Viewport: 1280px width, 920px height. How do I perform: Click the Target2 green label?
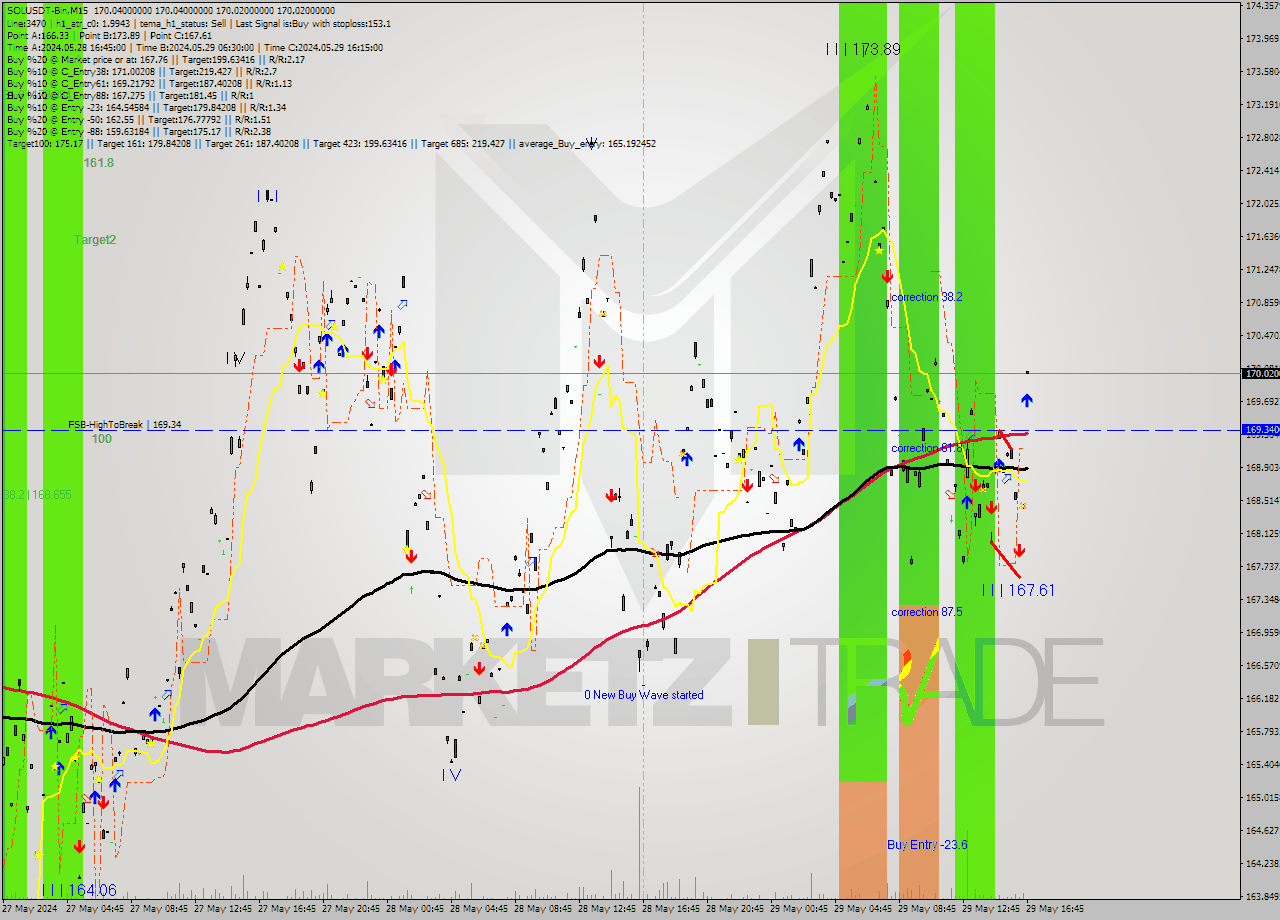96,239
